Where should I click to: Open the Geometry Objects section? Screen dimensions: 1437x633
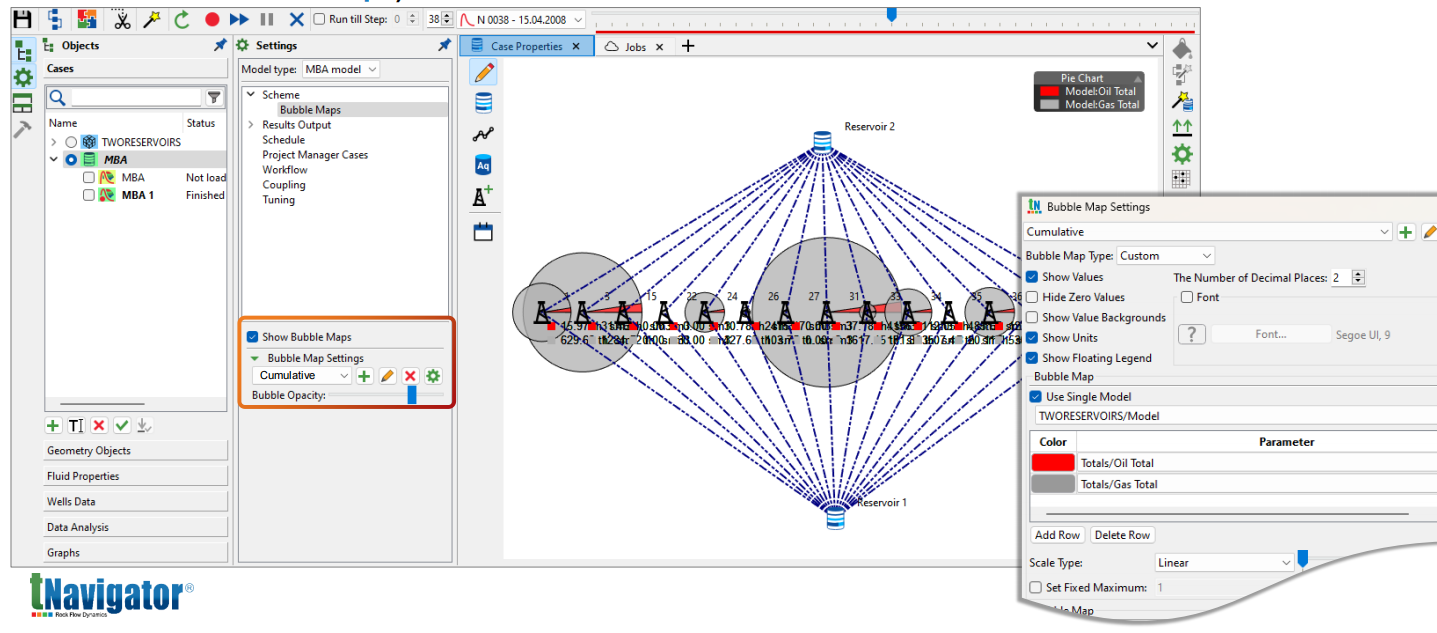(136, 451)
